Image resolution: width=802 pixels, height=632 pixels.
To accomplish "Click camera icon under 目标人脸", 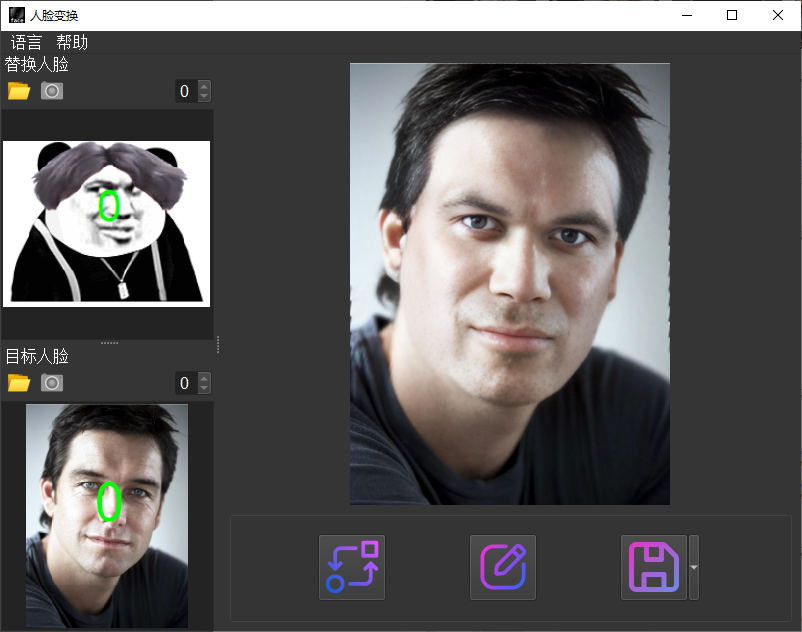I will 52,383.
